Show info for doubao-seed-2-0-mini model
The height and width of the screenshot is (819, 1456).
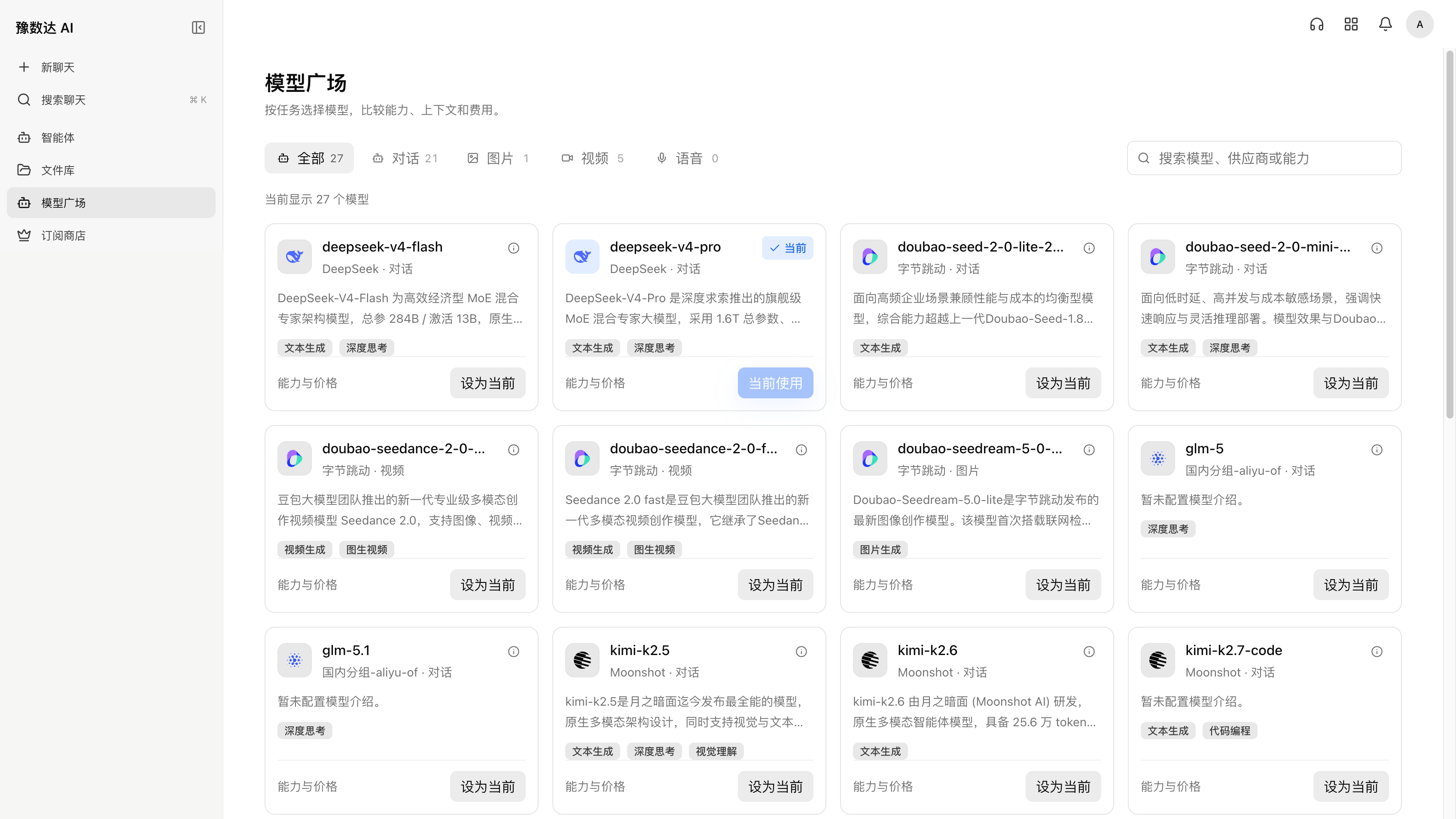click(1376, 248)
